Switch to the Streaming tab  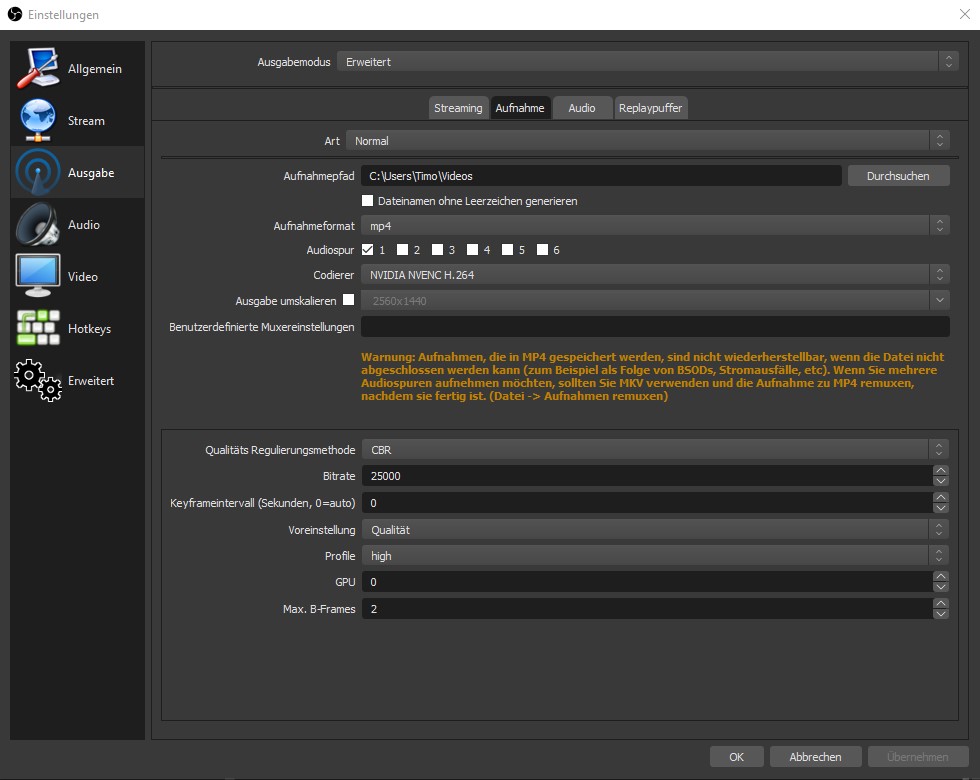point(458,108)
